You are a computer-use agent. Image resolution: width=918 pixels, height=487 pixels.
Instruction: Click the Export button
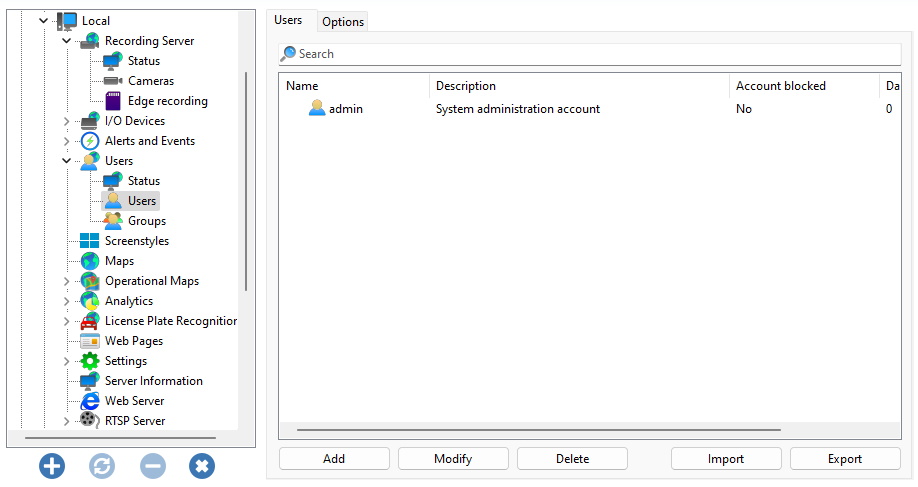pos(845,459)
